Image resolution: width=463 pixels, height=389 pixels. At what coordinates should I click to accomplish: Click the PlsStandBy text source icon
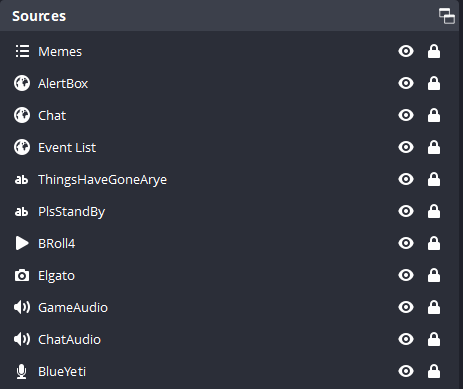pyautogui.click(x=21, y=211)
